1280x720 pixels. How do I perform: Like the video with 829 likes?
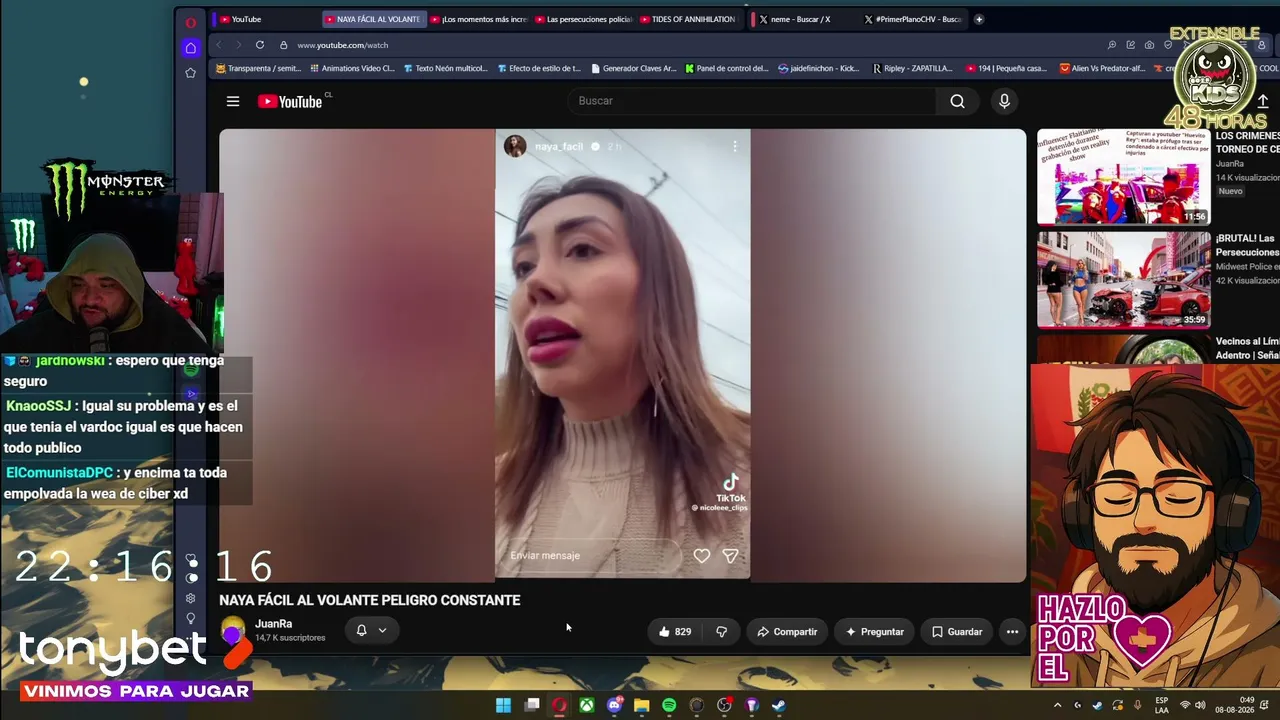click(x=674, y=632)
